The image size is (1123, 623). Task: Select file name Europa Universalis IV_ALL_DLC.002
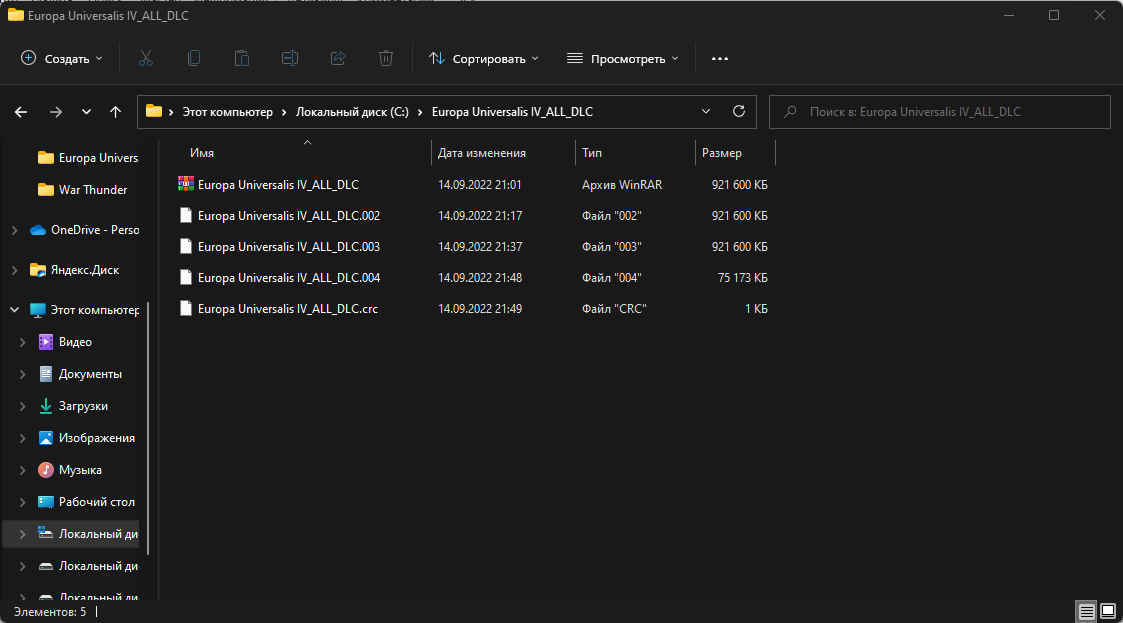pyautogui.click(x=289, y=216)
